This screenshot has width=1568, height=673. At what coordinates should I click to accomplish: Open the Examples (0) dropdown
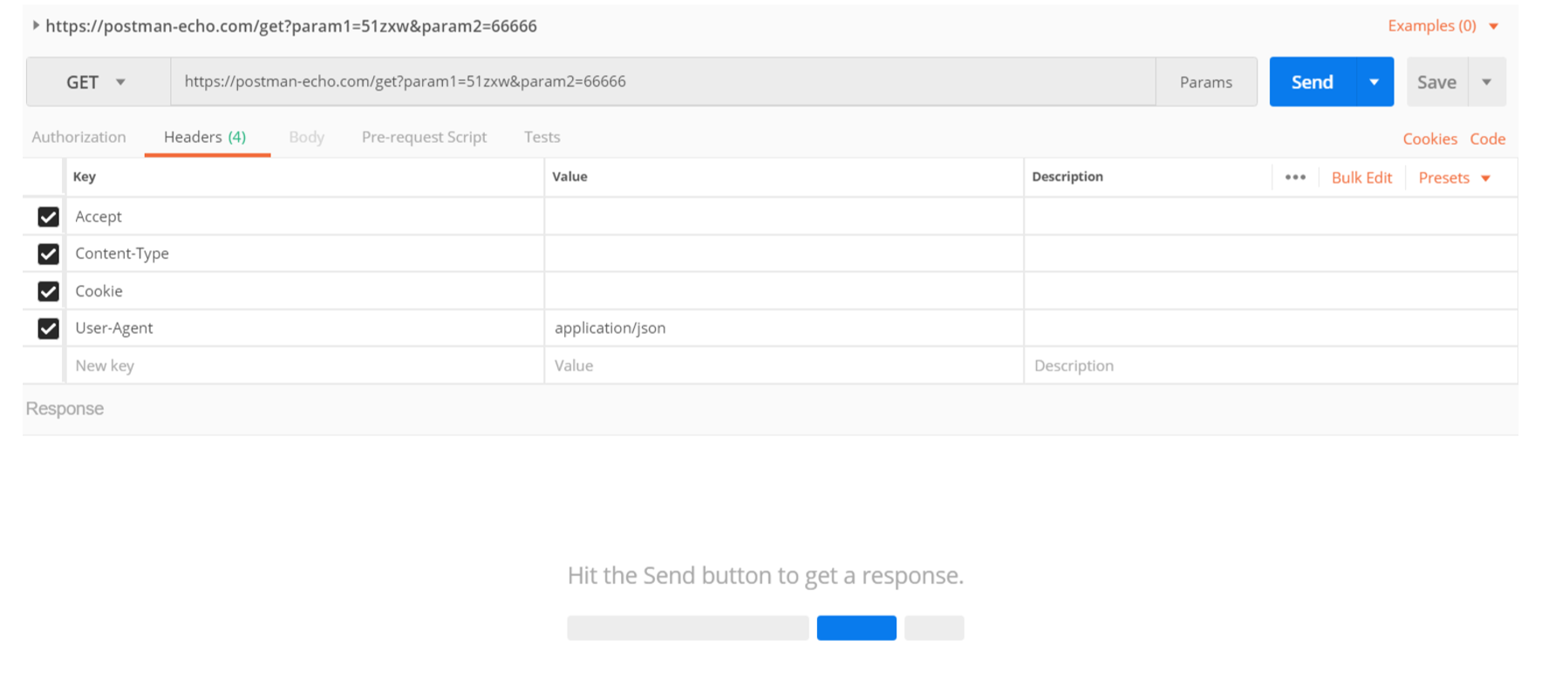coord(1442,26)
